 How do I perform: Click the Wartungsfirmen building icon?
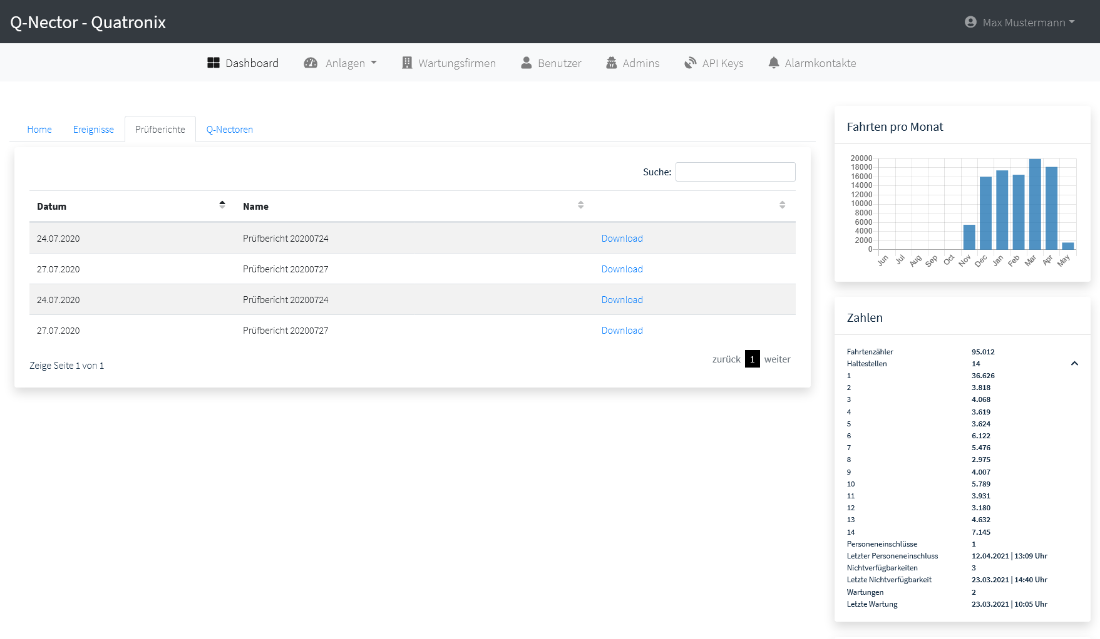[x=407, y=63]
